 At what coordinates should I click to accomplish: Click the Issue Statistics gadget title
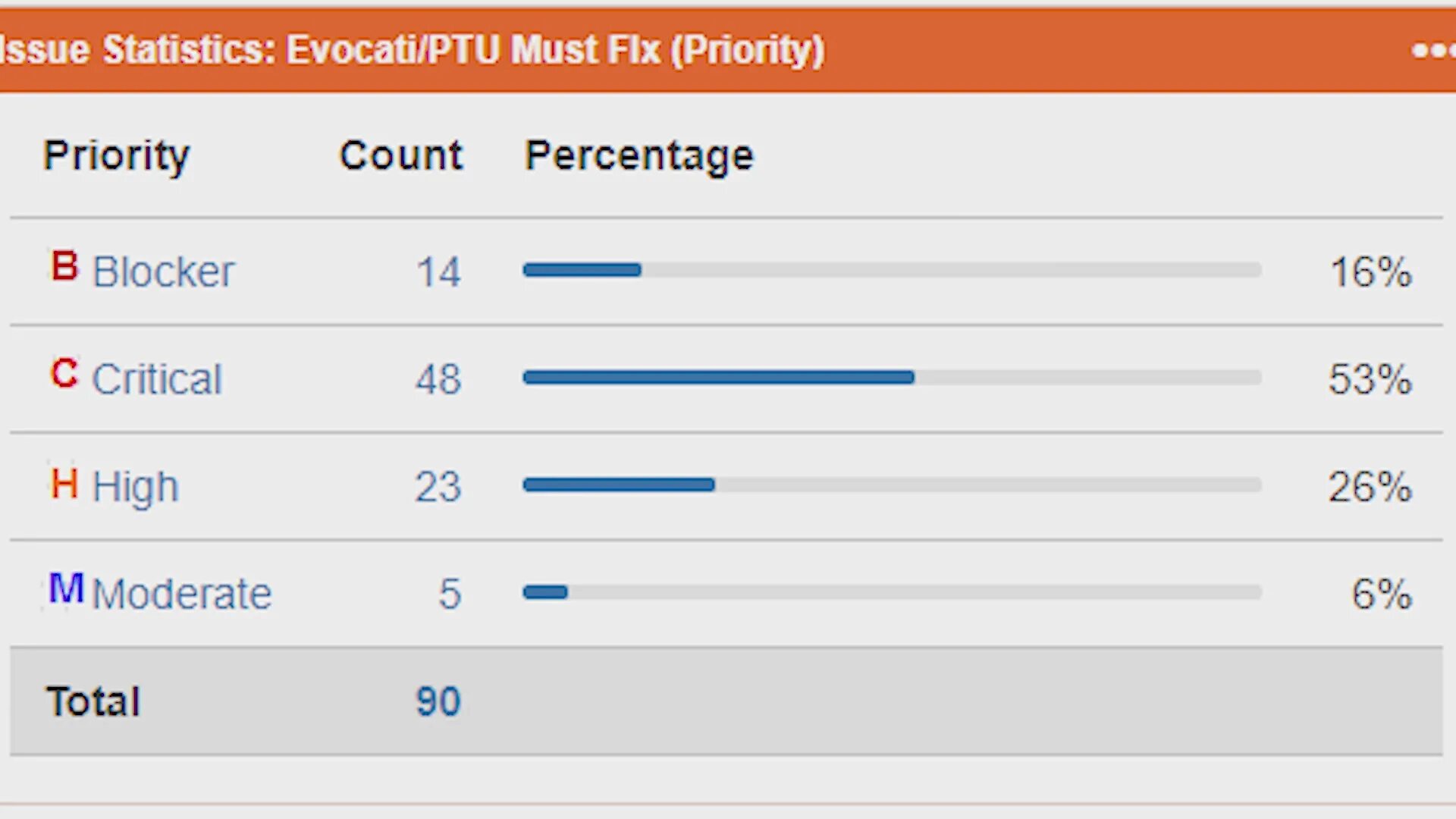[x=413, y=50]
